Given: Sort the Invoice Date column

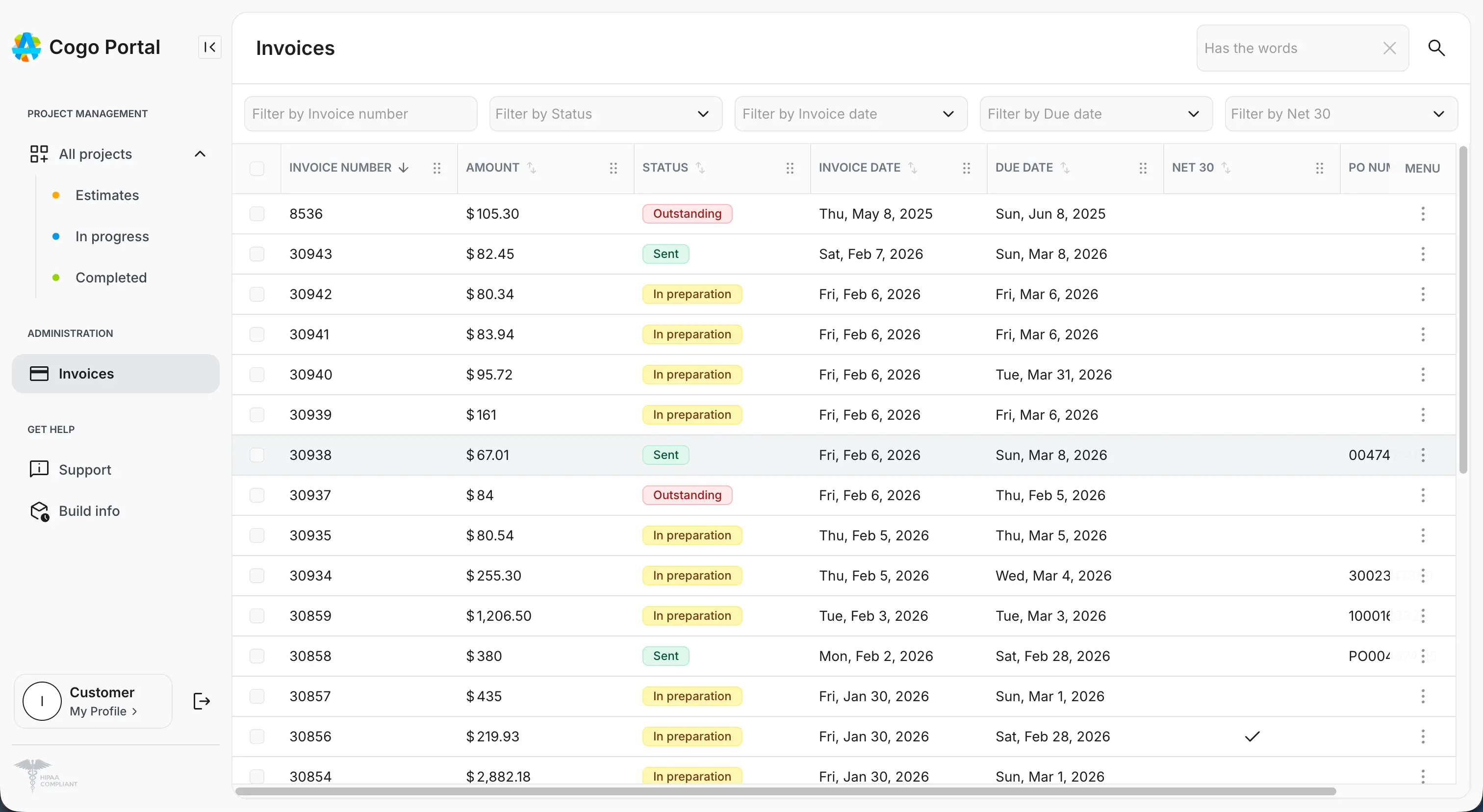Looking at the screenshot, I should (x=913, y=168).
